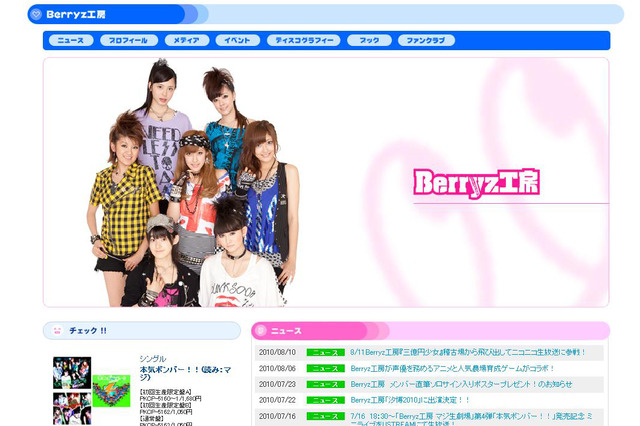Click the face icon beside チェック!!
The width and height of the screenshot is (640, 426).
pyautogui.click(x=58, y=331)
